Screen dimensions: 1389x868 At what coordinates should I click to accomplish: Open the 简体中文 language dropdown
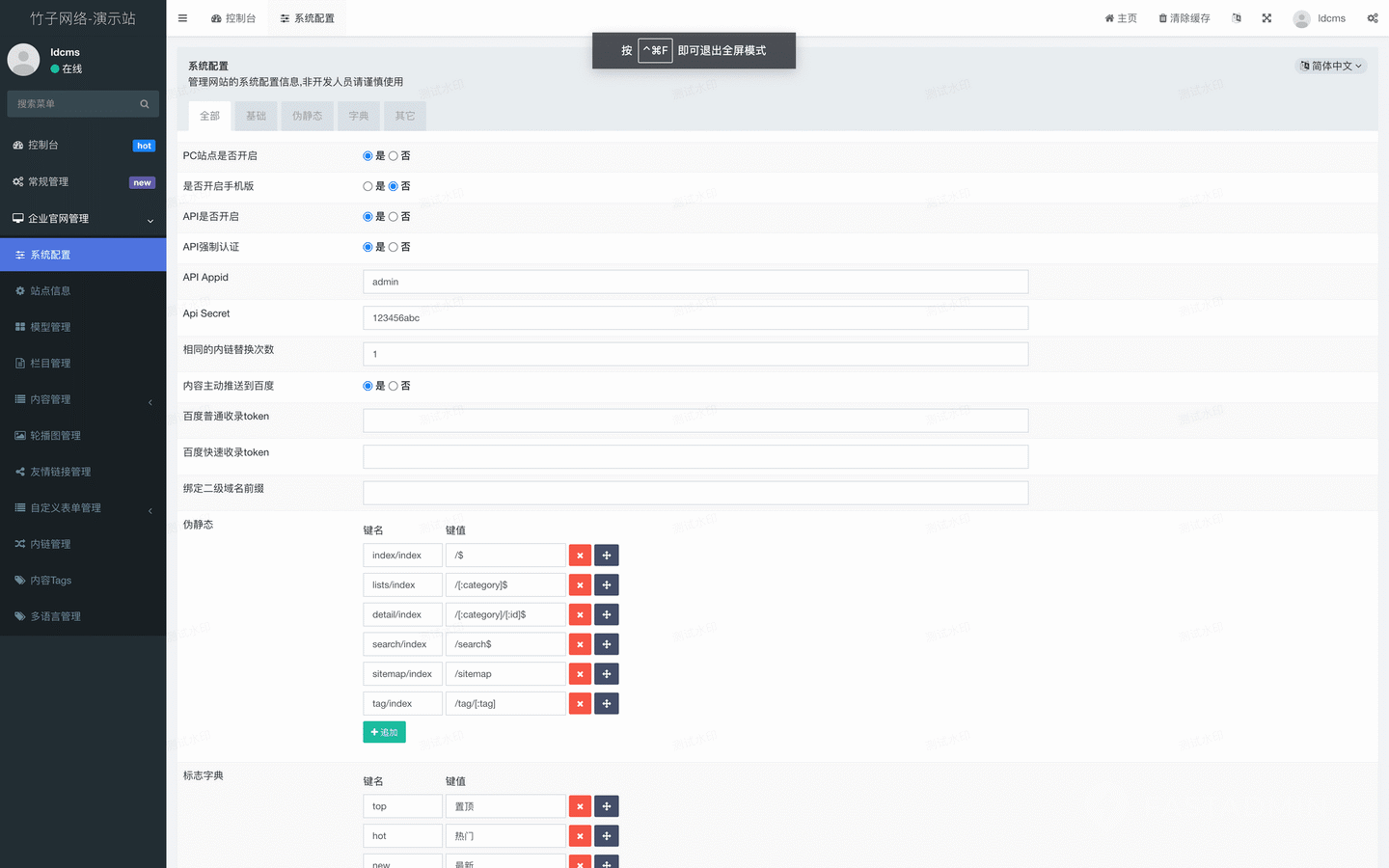[x=1330, y=66]
